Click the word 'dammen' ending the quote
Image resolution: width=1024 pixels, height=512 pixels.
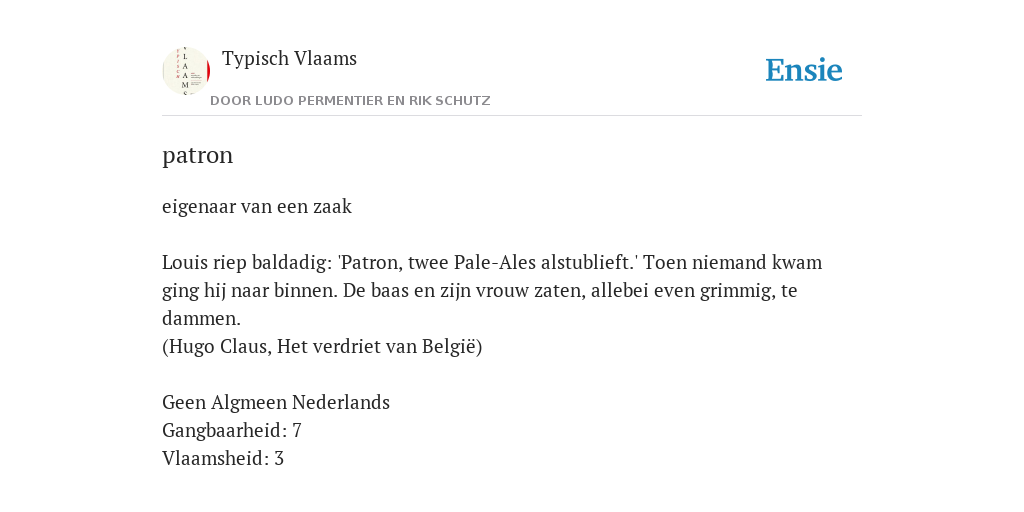coord(199,319)
